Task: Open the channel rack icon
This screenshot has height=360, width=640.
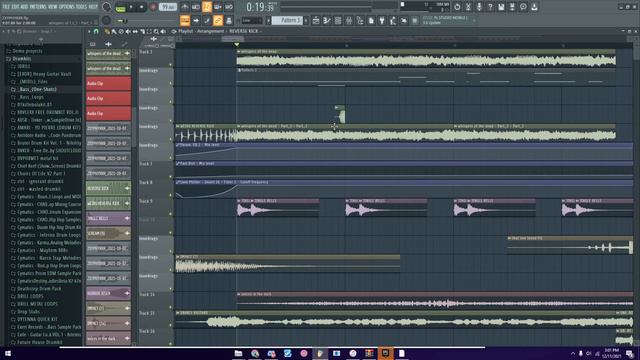Action: click(x=338, y=20)
